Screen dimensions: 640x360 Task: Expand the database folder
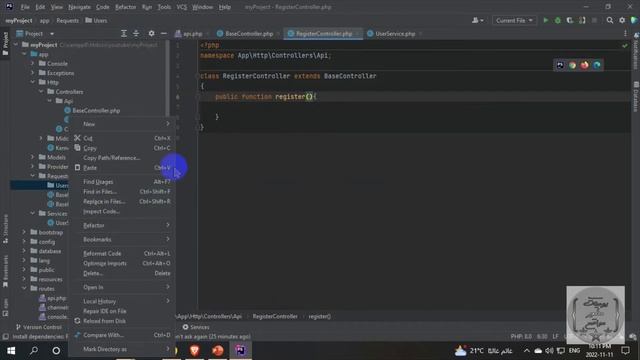click(24, 251)
